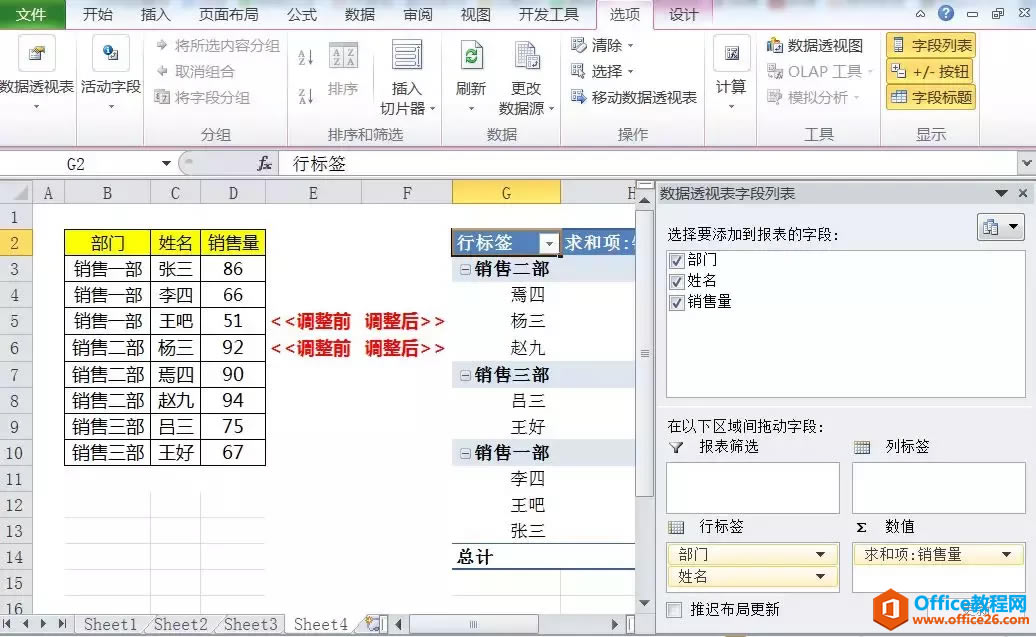Open field list pane options arrow
The height and width of the screenshot is (637, 1036).
coord(1001,193)
